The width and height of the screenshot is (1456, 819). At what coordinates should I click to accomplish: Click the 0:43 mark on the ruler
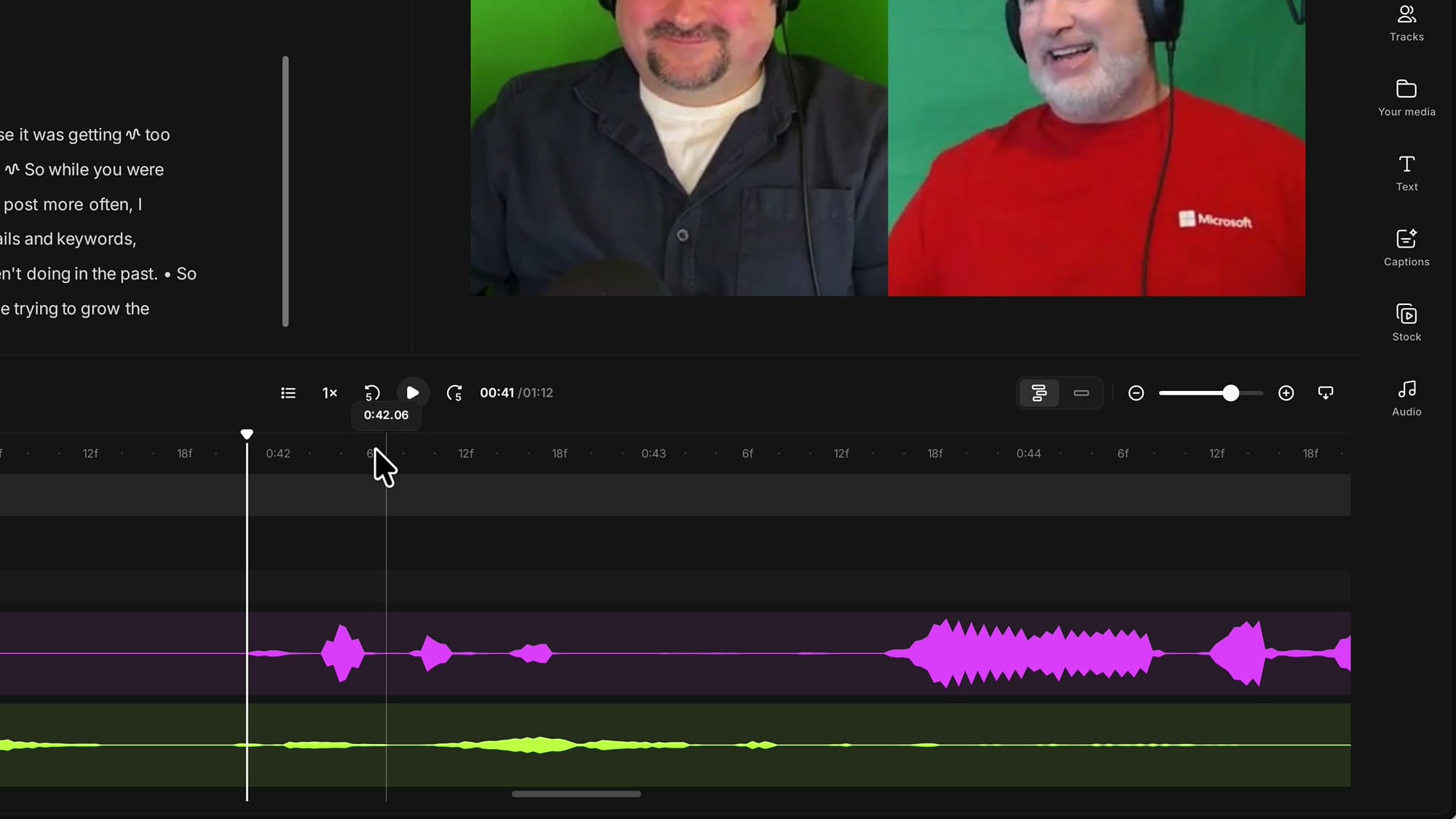tap(654, 454)
